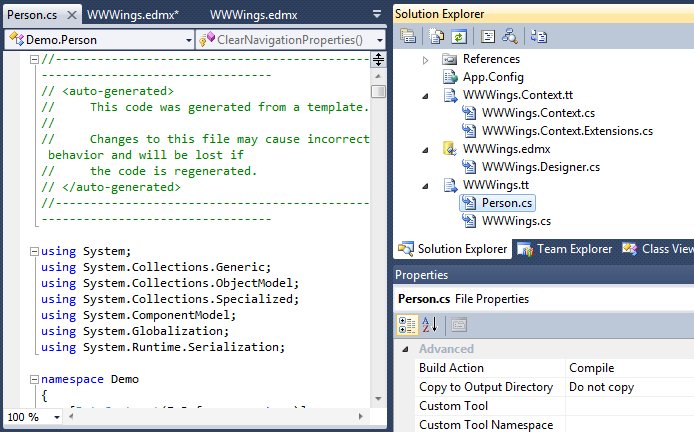Click the Property Pages icon
The width and height of the screenshot is (694, 432).
point(458,324)
